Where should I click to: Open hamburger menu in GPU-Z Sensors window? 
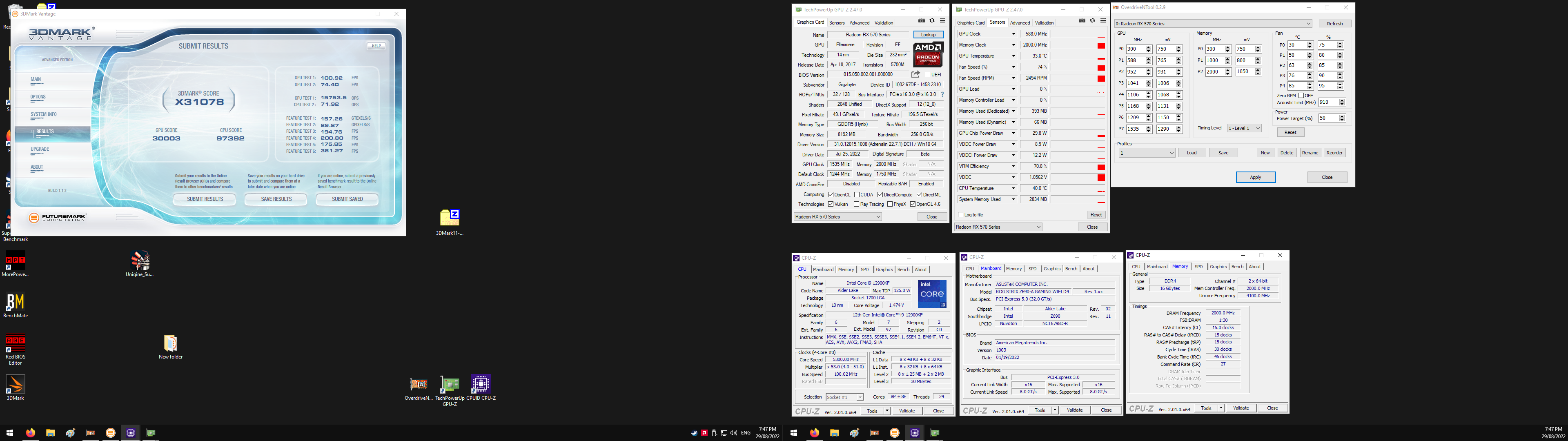pyautogui.click(x=1103, y=21)
